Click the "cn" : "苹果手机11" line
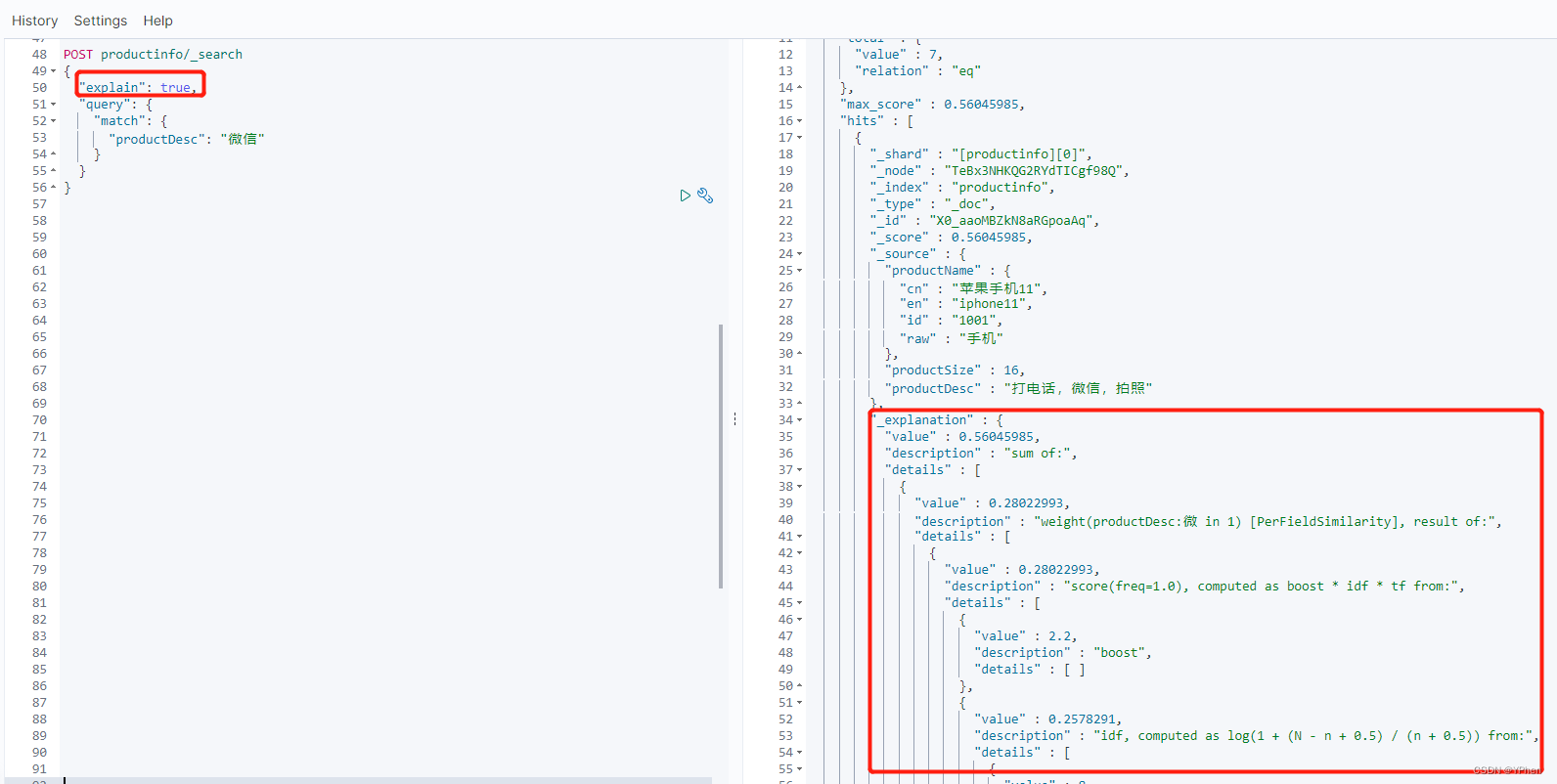The height and width of the screenshot is (784, 1557). click(973, 287)
